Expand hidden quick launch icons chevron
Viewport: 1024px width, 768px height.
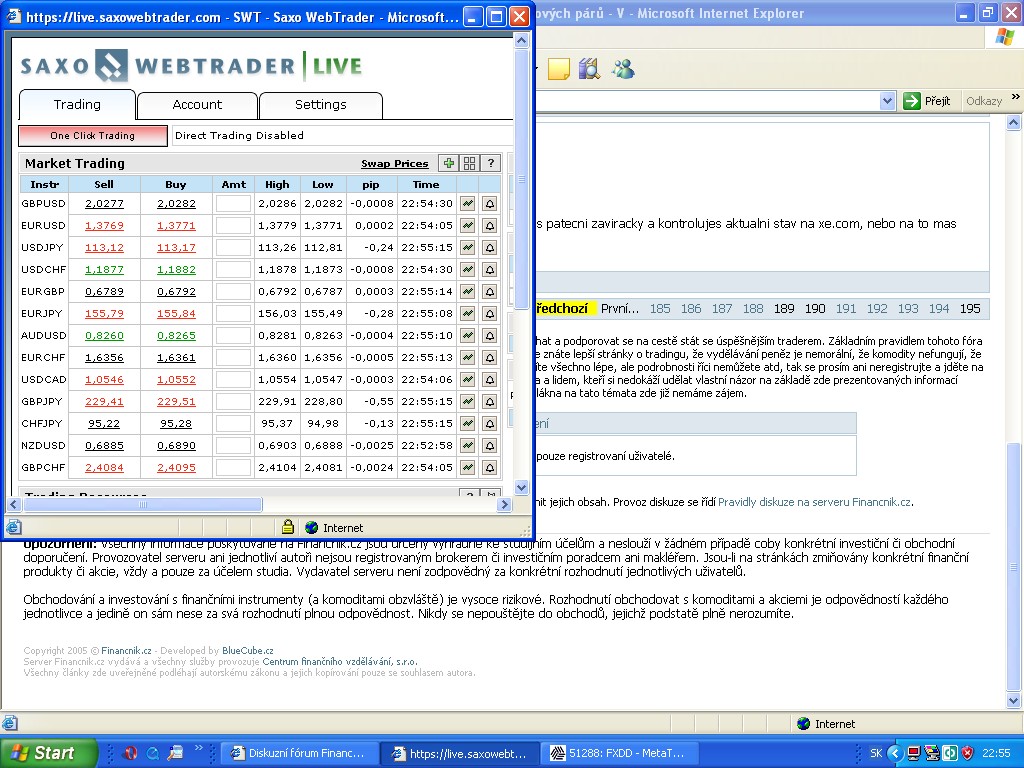pyautogui.click(x=199, y=748)
